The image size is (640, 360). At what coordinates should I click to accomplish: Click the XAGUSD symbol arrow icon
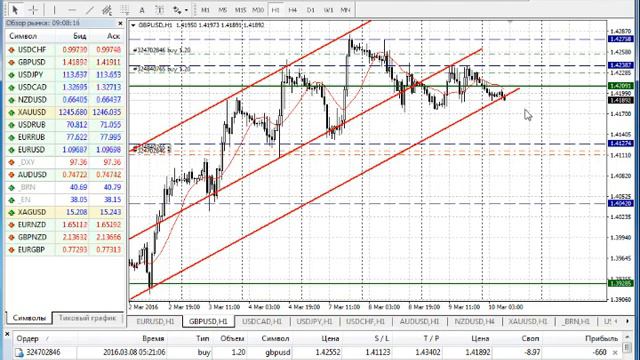pos(11,212)
